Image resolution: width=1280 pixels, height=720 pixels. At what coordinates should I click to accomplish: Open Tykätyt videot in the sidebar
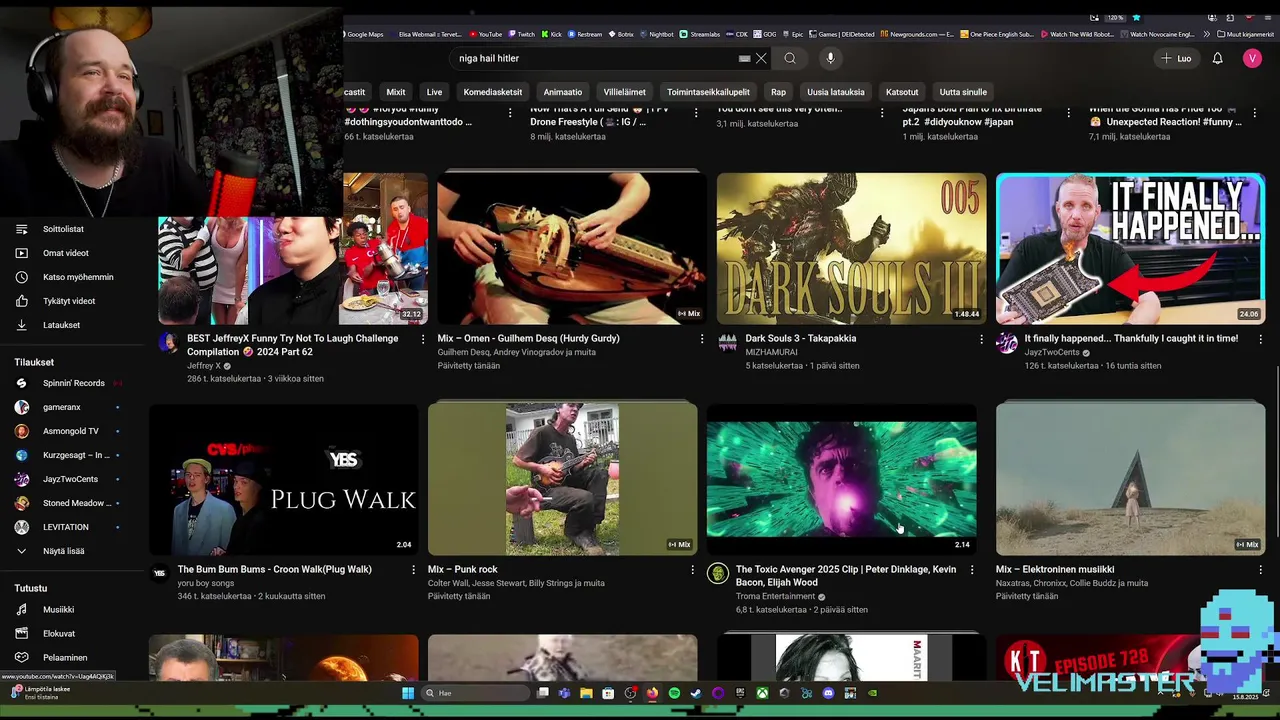click(70, 301)
